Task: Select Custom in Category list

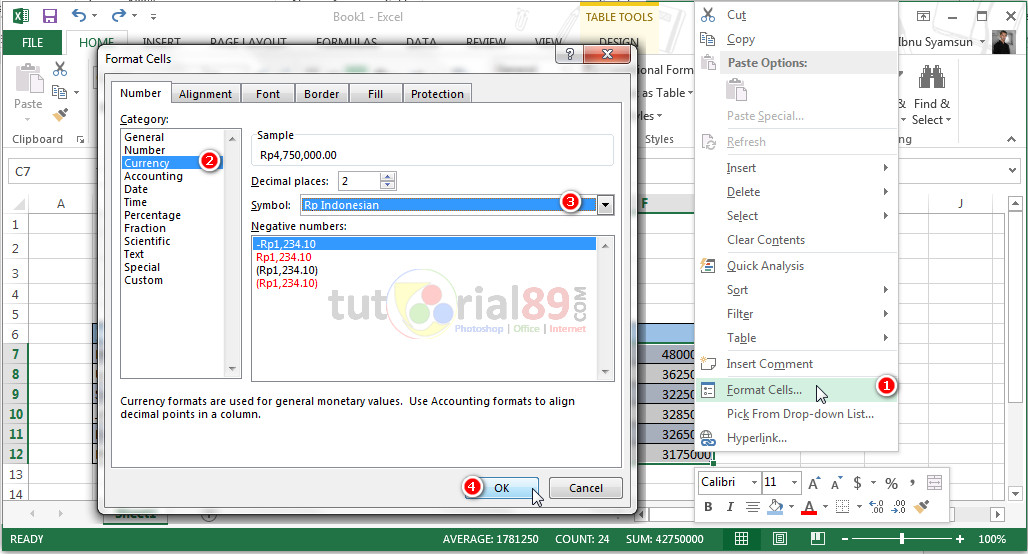Action: click(144, 280)
